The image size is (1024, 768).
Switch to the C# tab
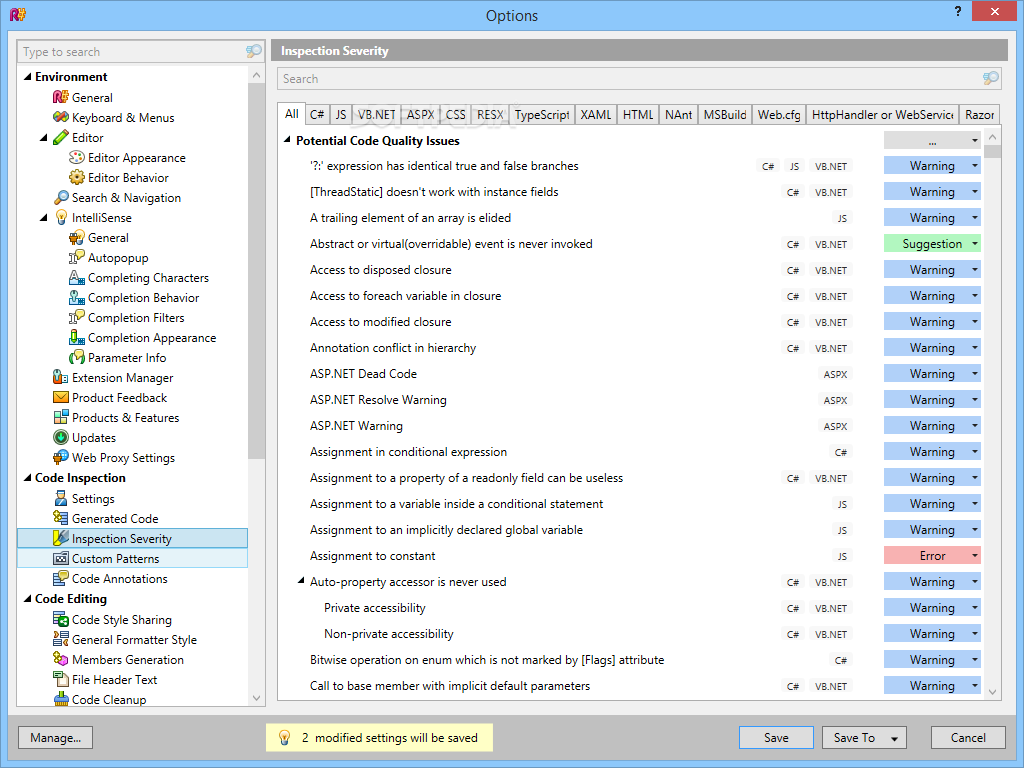click(317, 114)
